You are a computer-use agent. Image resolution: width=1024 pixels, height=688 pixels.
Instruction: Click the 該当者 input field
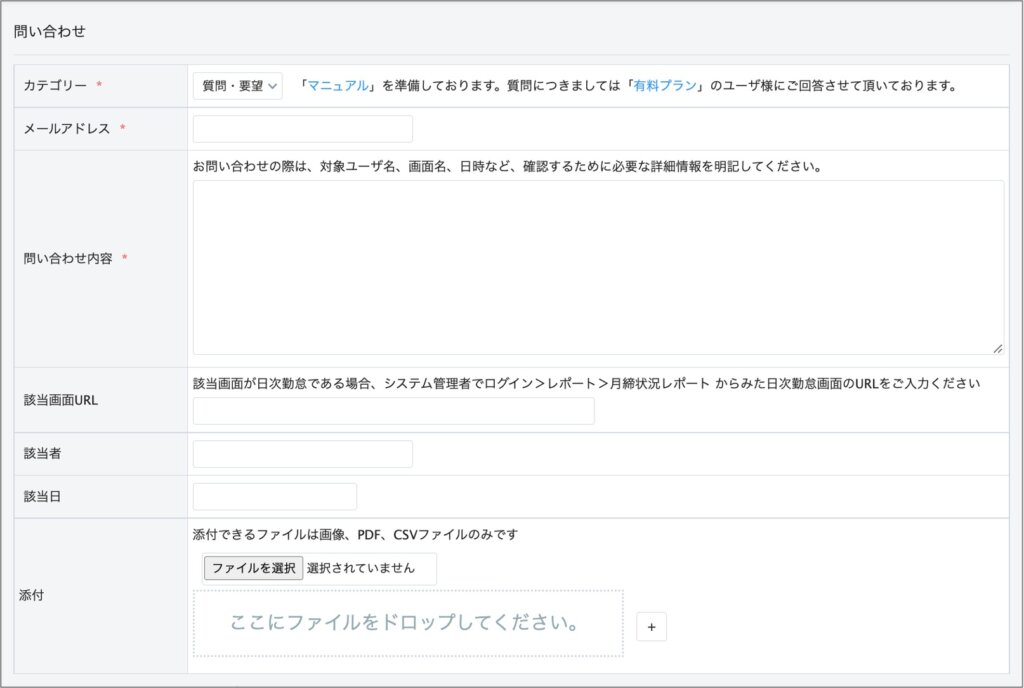[302, 454]
